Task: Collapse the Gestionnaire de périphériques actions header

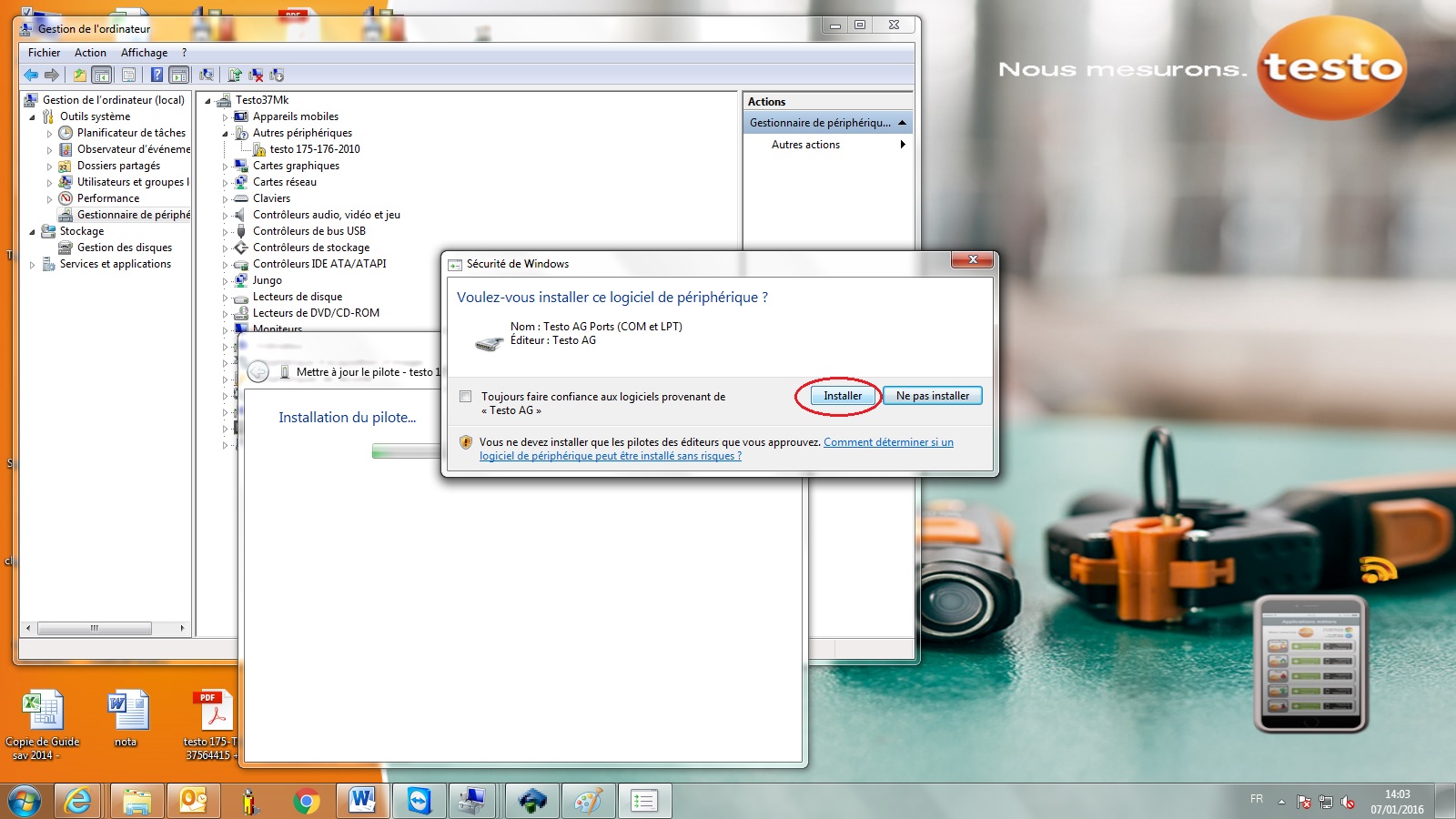Action: [902, 122]
